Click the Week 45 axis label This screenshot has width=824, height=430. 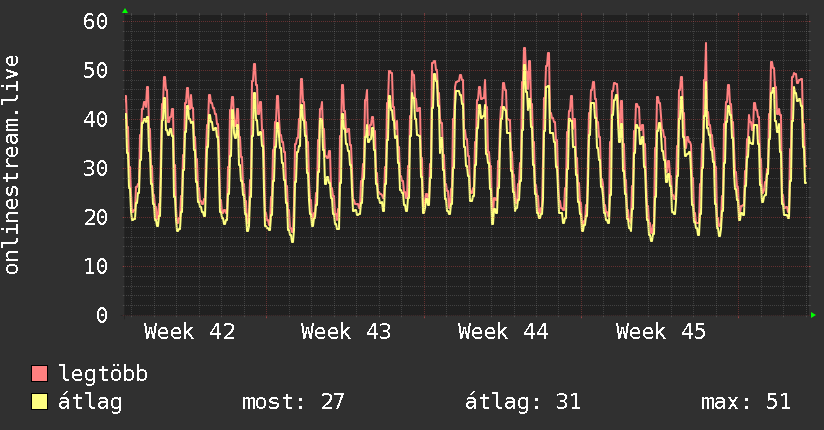pos(661,332)
